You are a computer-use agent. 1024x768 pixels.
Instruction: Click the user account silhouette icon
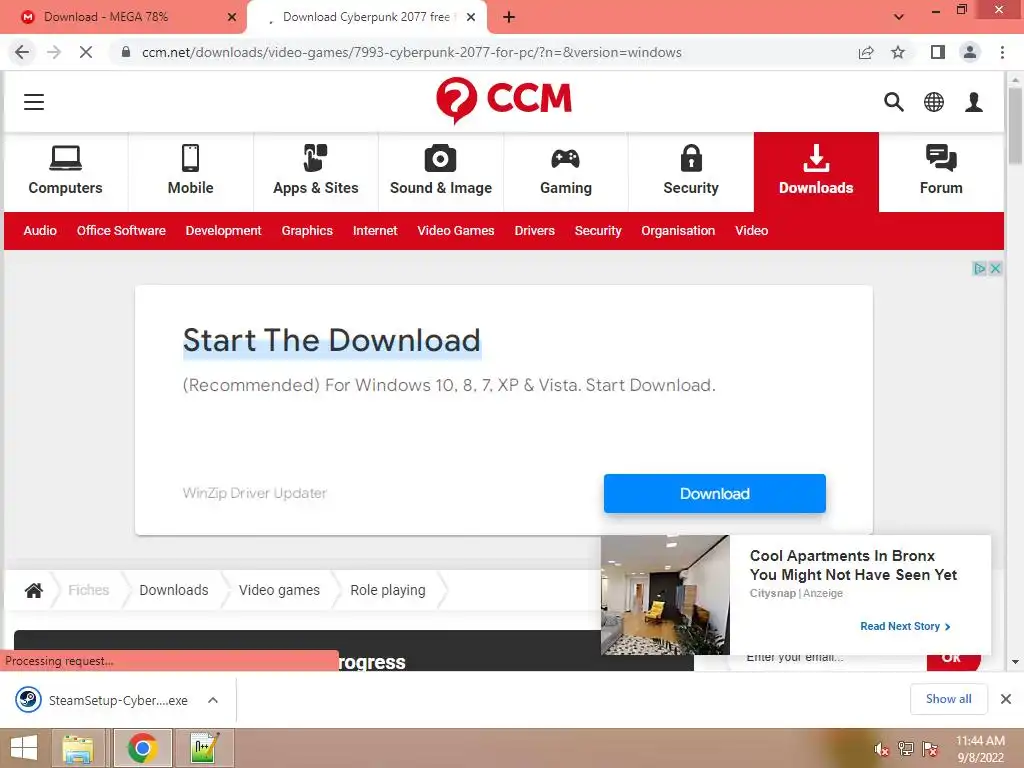[974, 102]
